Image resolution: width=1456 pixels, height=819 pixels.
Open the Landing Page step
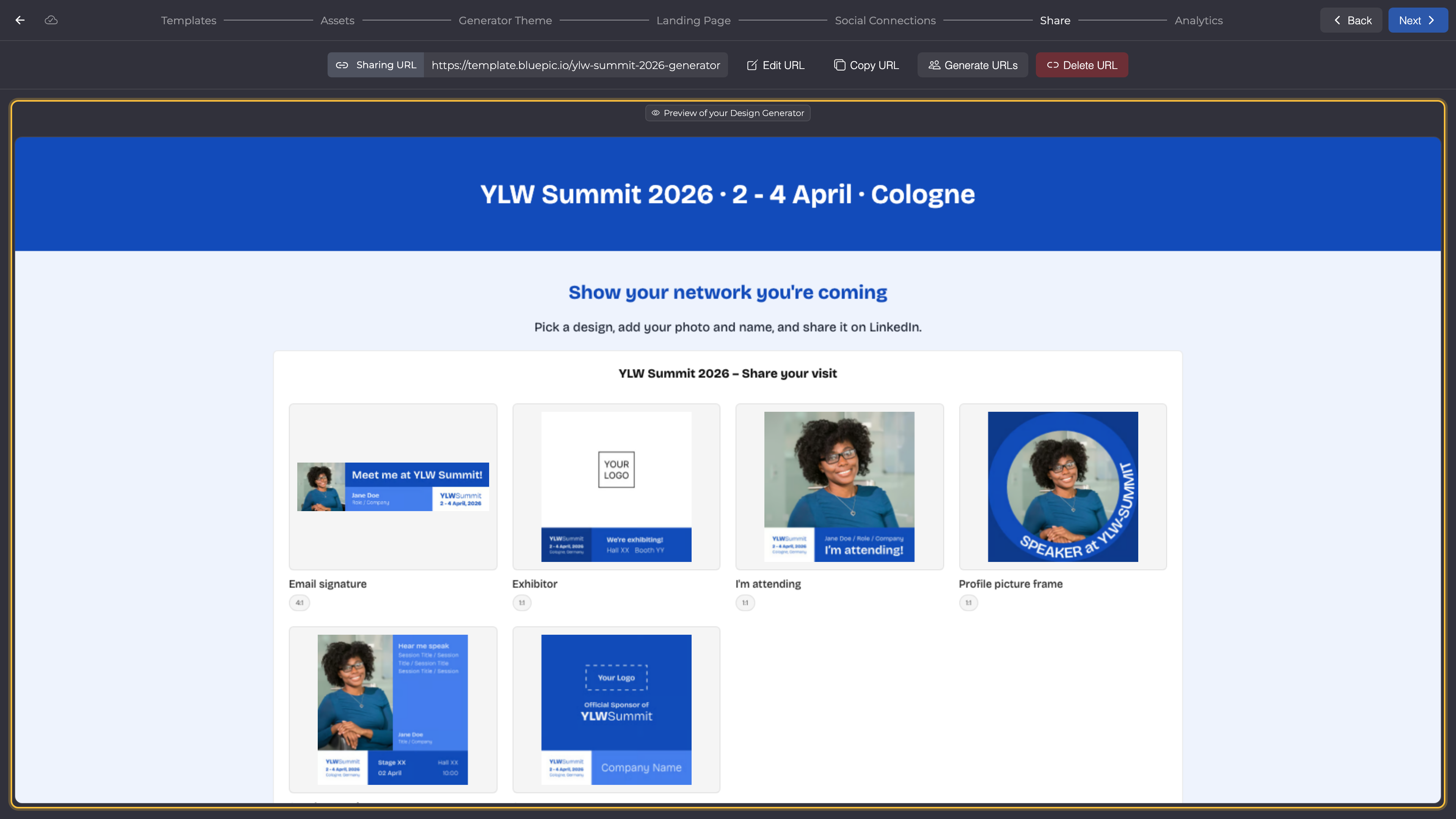[693, 20]
